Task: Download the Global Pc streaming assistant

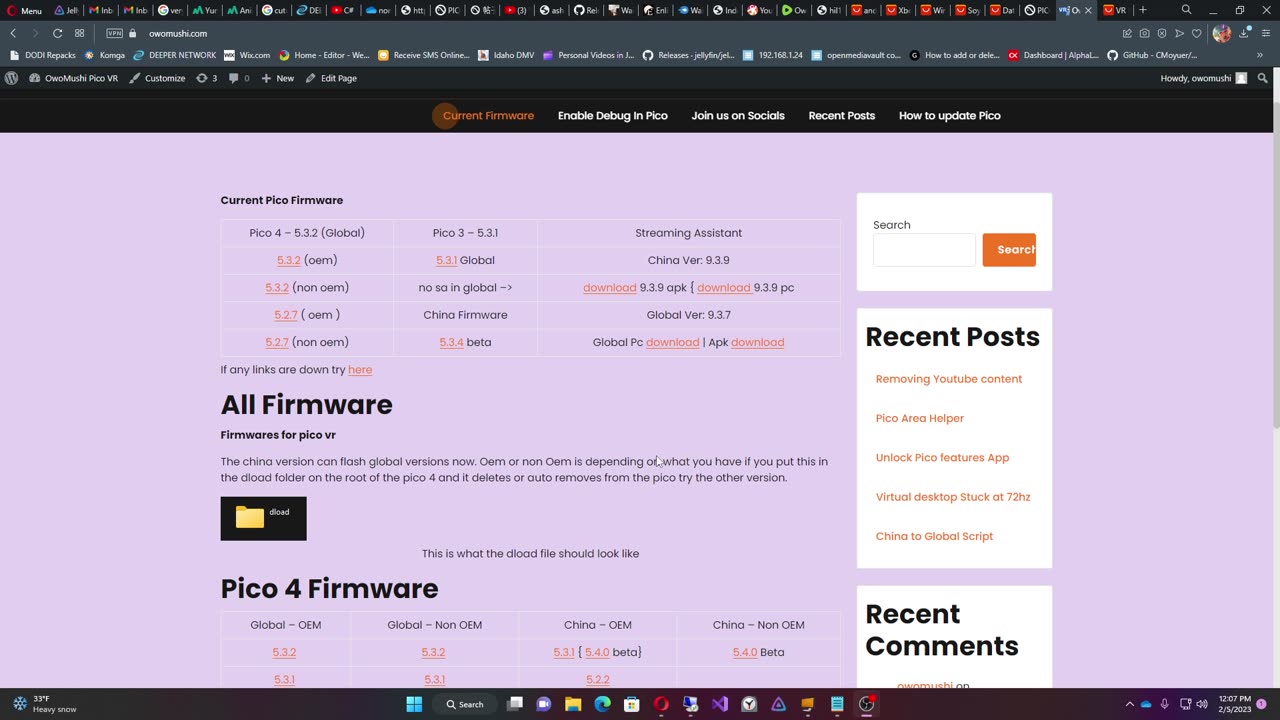Action: [x=672, y=342]
